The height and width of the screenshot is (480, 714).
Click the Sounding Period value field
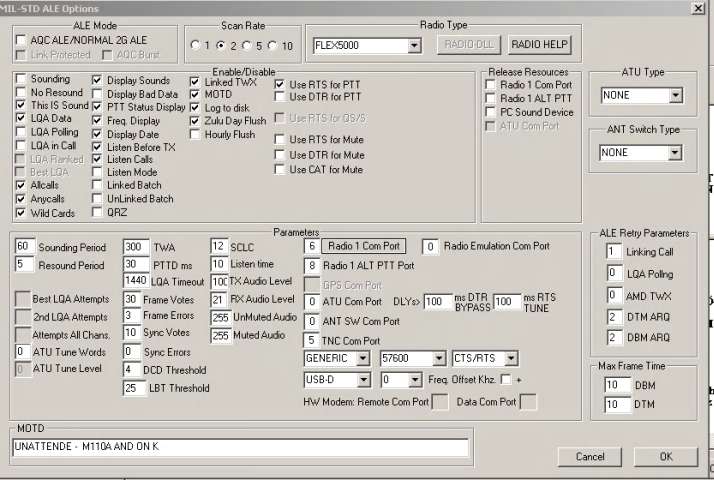coord(25,246)
